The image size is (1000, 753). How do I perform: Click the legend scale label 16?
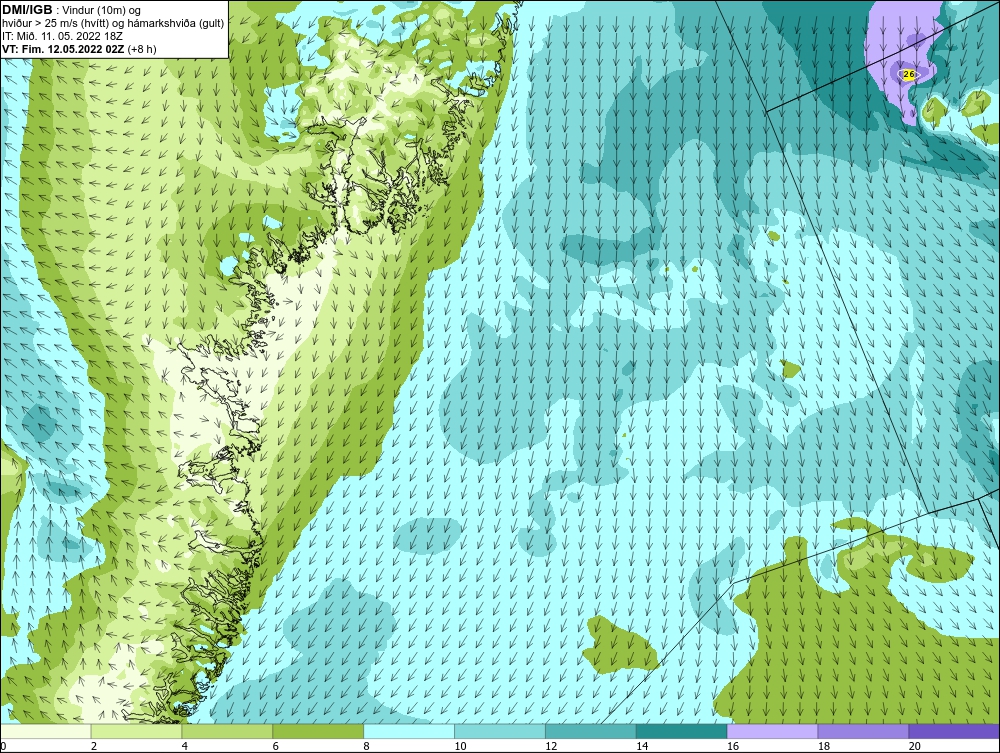pos(733,746)
